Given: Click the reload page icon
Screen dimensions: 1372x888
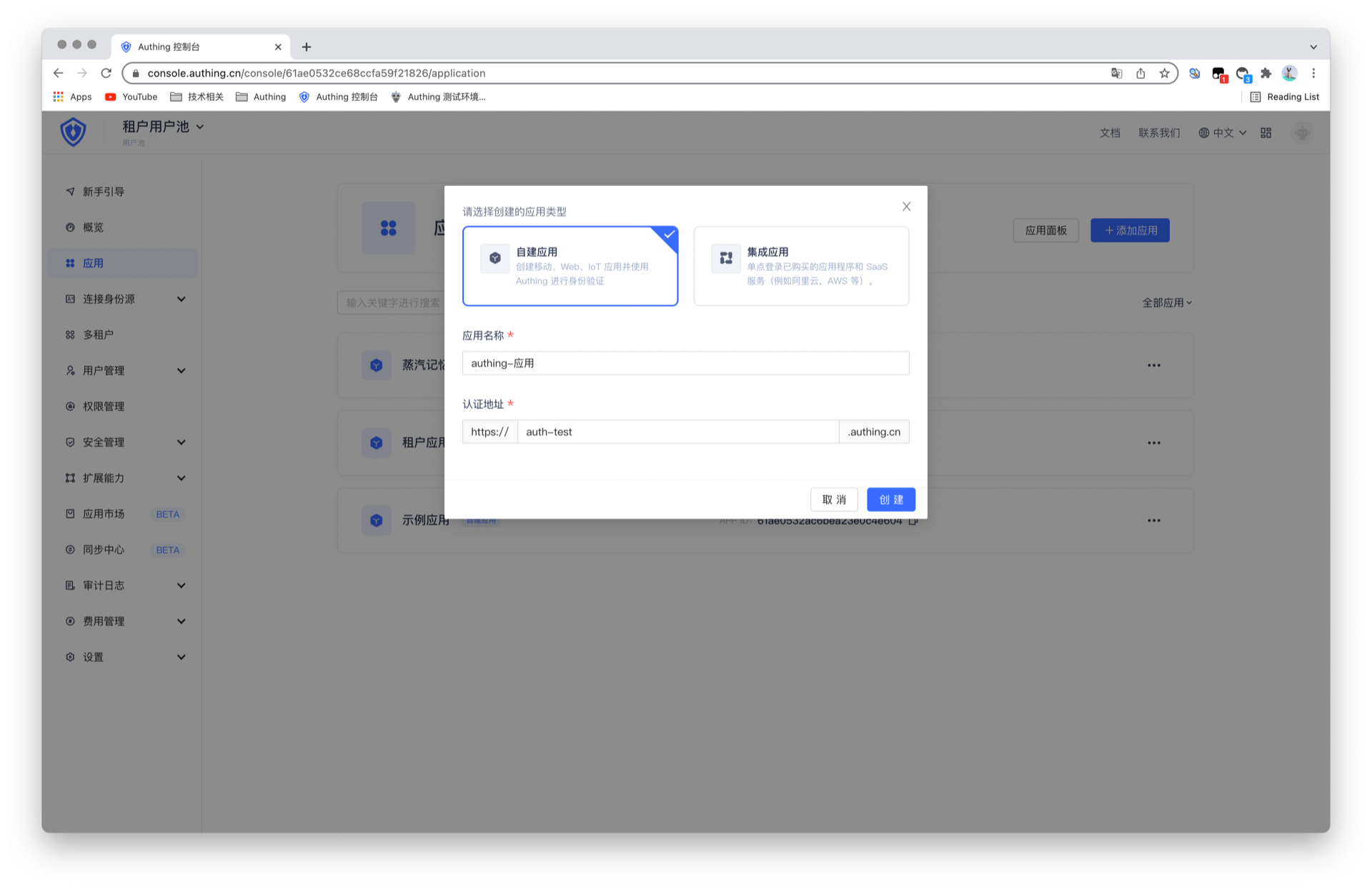Looking at the screenshot, I should click(106, 73).
